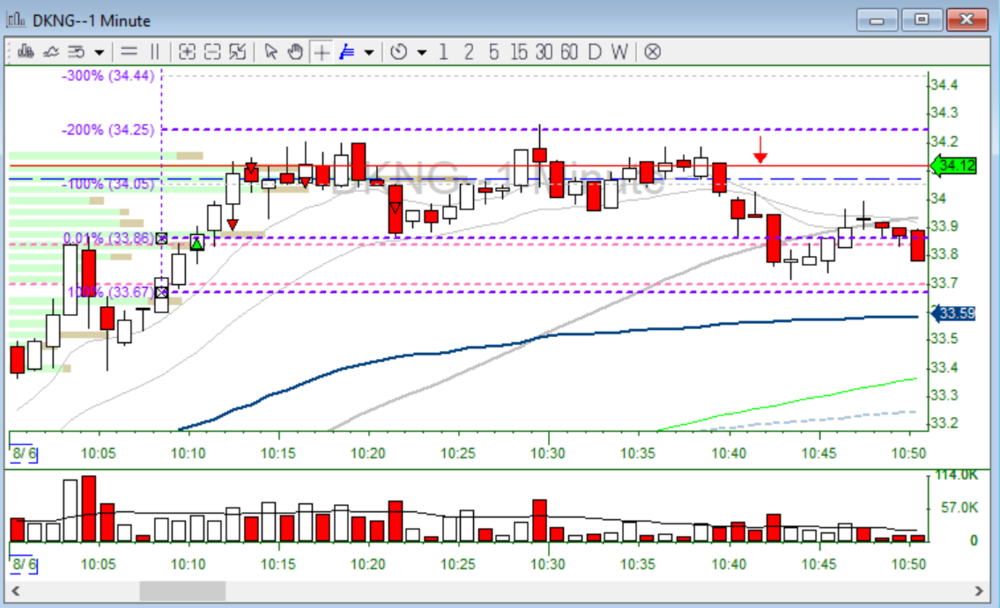Select the Daily (D) timeframe
Screen dimensions: 1000x608
[595, 51]
